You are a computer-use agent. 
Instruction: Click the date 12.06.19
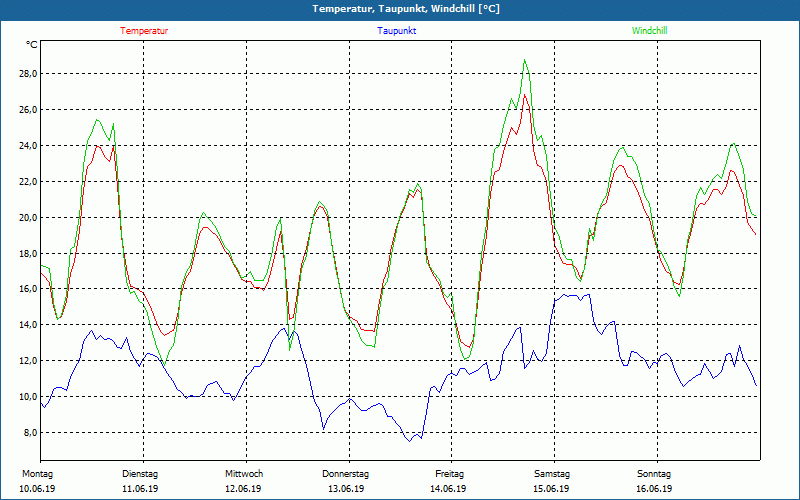[x=243, y=489]
